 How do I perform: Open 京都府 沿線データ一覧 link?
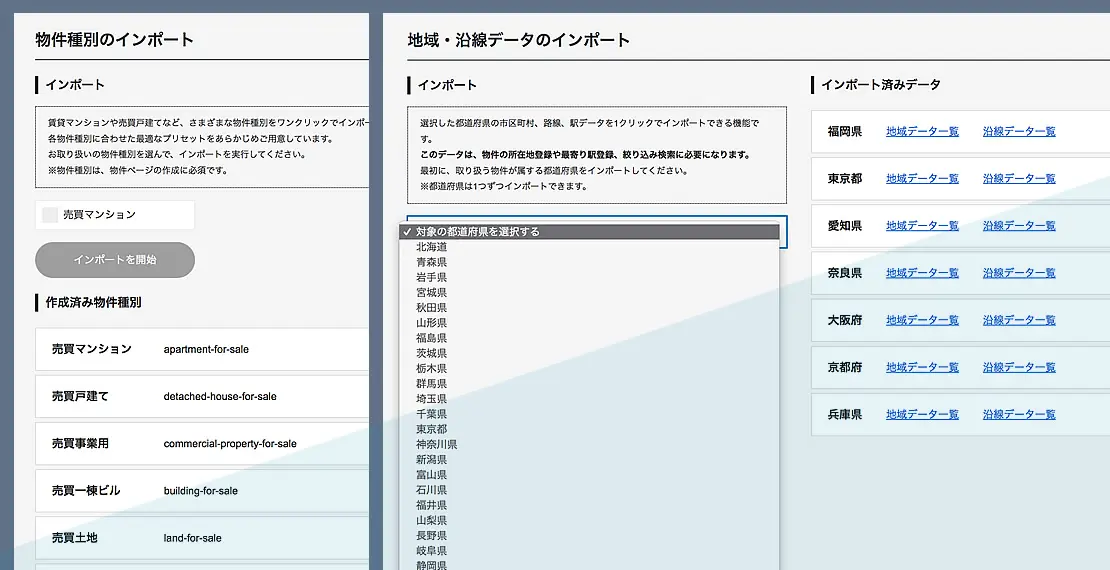coord(1019,367)
